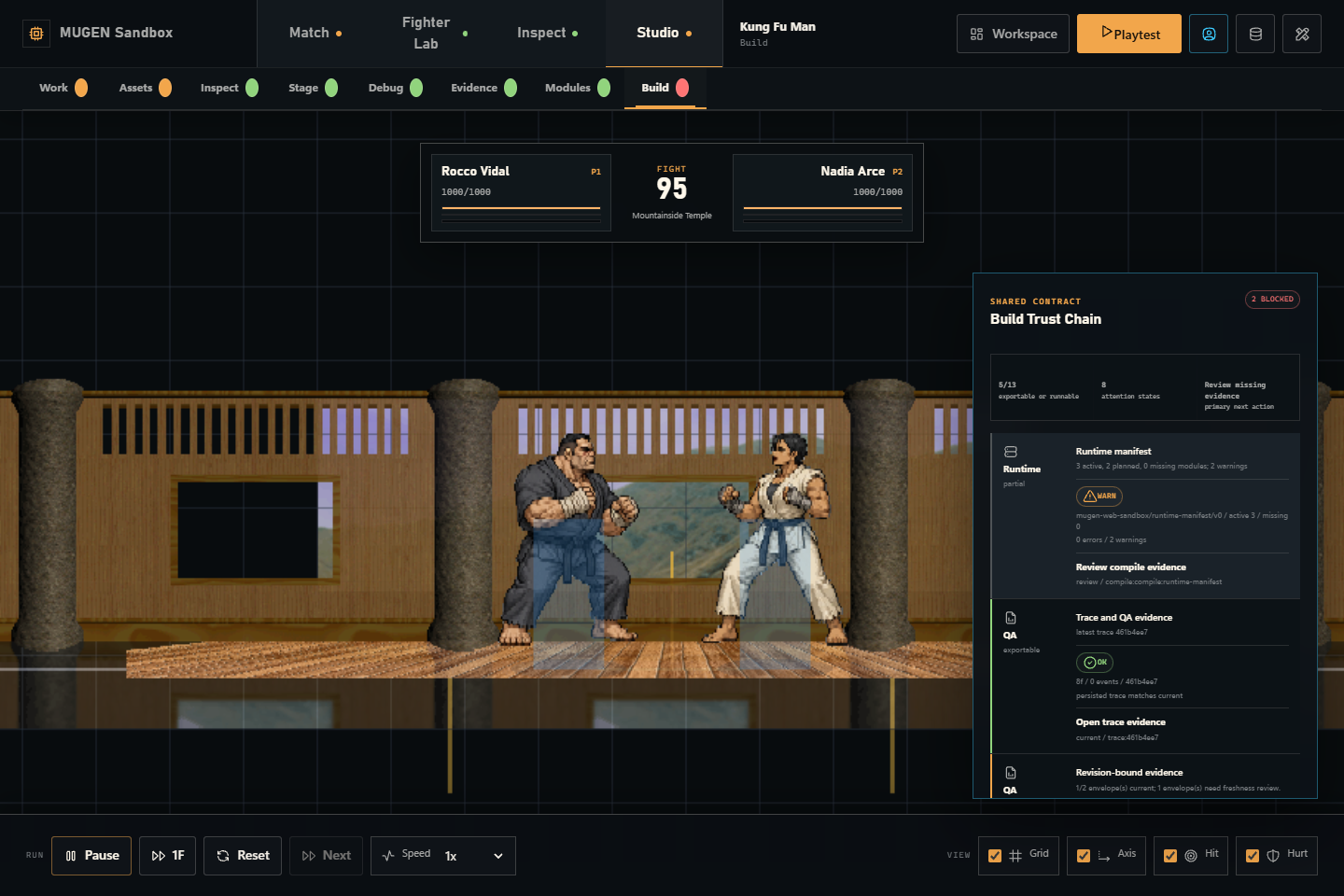Open the Debug sub-tab
The height and width of the screenshot is (896, 1344).
tap(395, 88)
